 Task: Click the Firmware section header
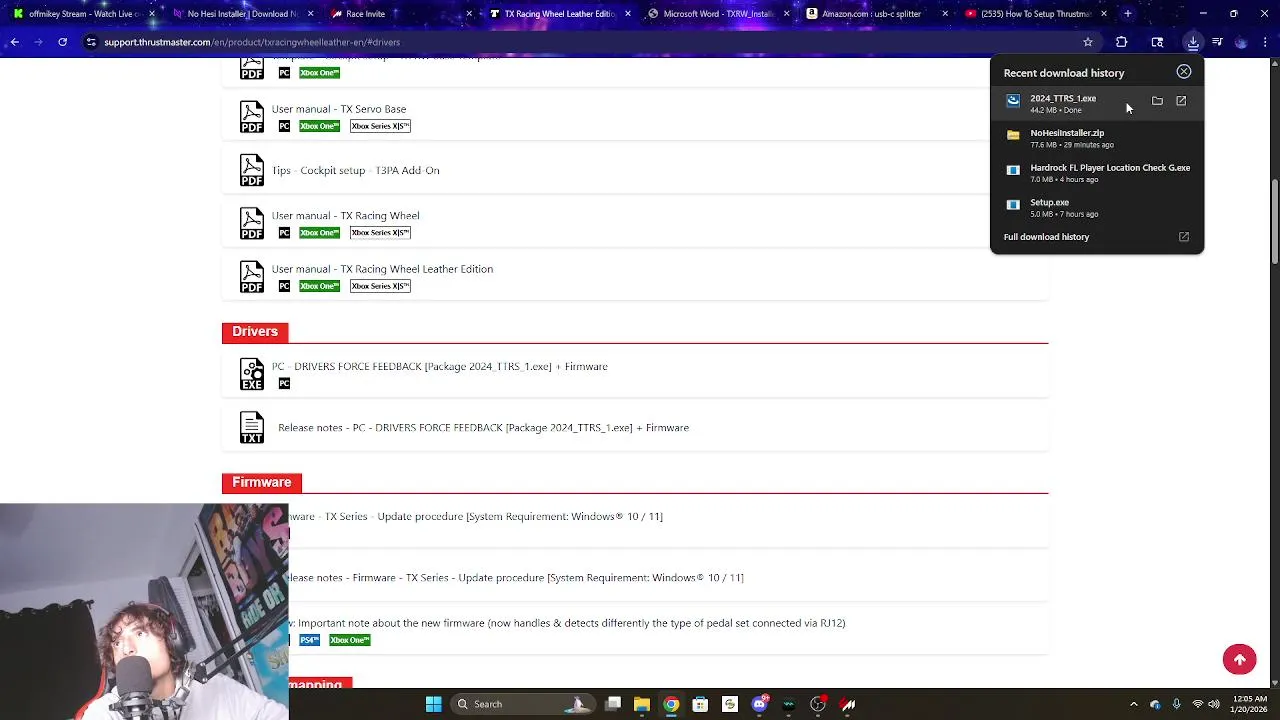coord(261,482)
